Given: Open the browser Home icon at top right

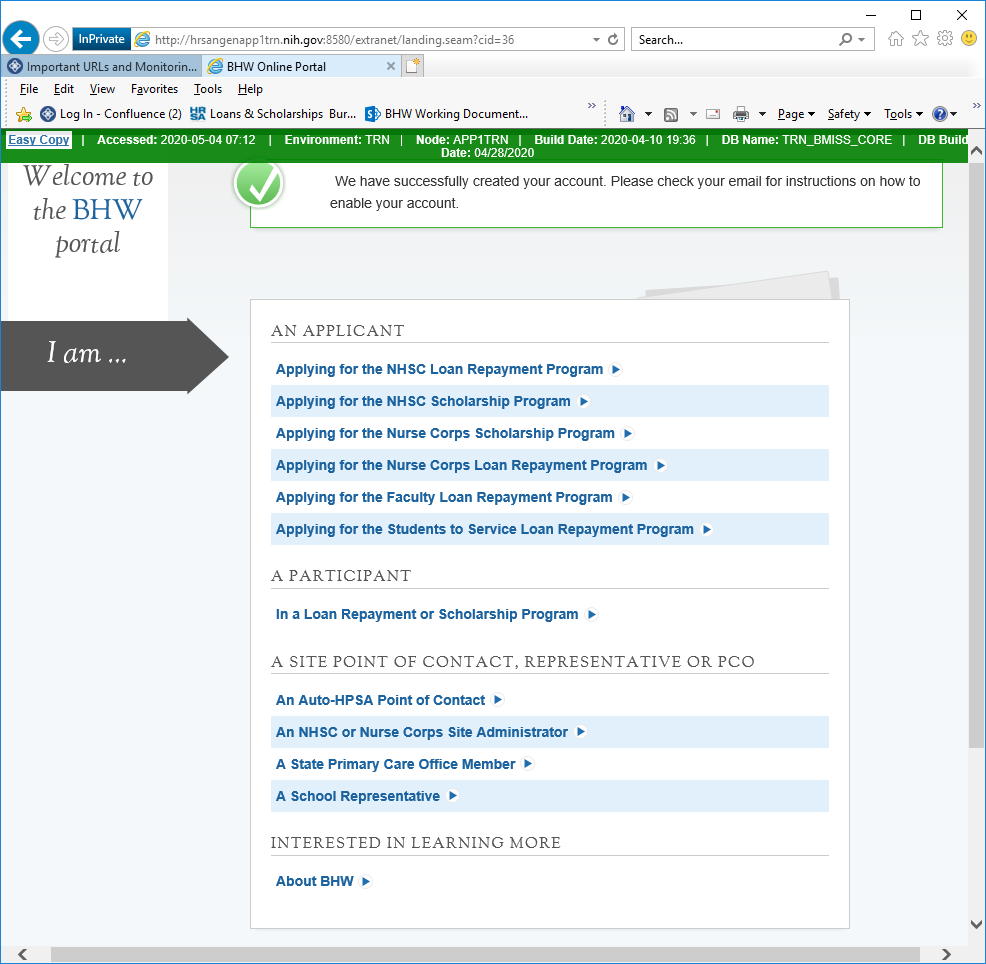Looking at the screenshot, I should click(895, 39).
